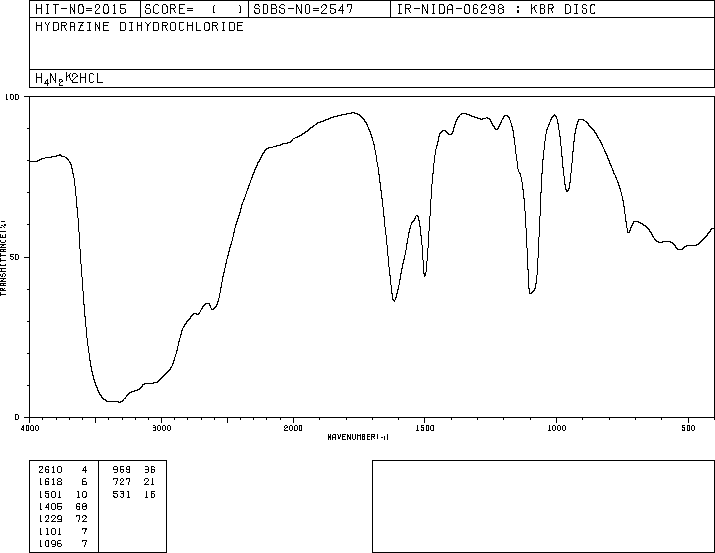The image size is (715, 553).
Task: Click the 2000 wavenumber axis label
Action: [x=293, y=428]
